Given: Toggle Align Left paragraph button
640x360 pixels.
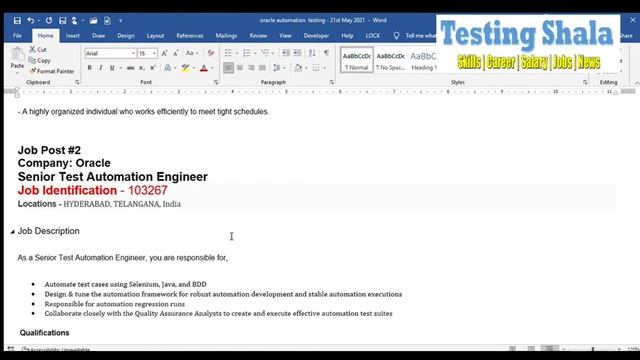Looking at the screenshot, I should point(228,68).
